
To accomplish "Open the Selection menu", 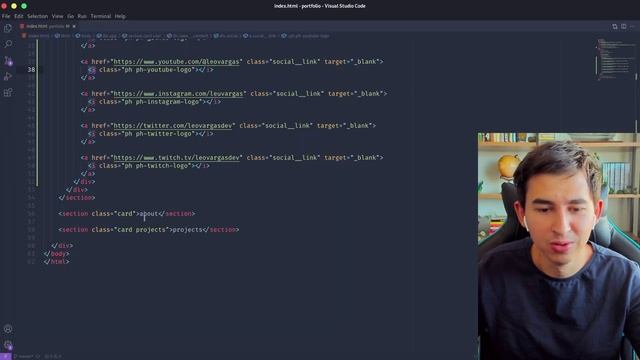I will point(38,16).
